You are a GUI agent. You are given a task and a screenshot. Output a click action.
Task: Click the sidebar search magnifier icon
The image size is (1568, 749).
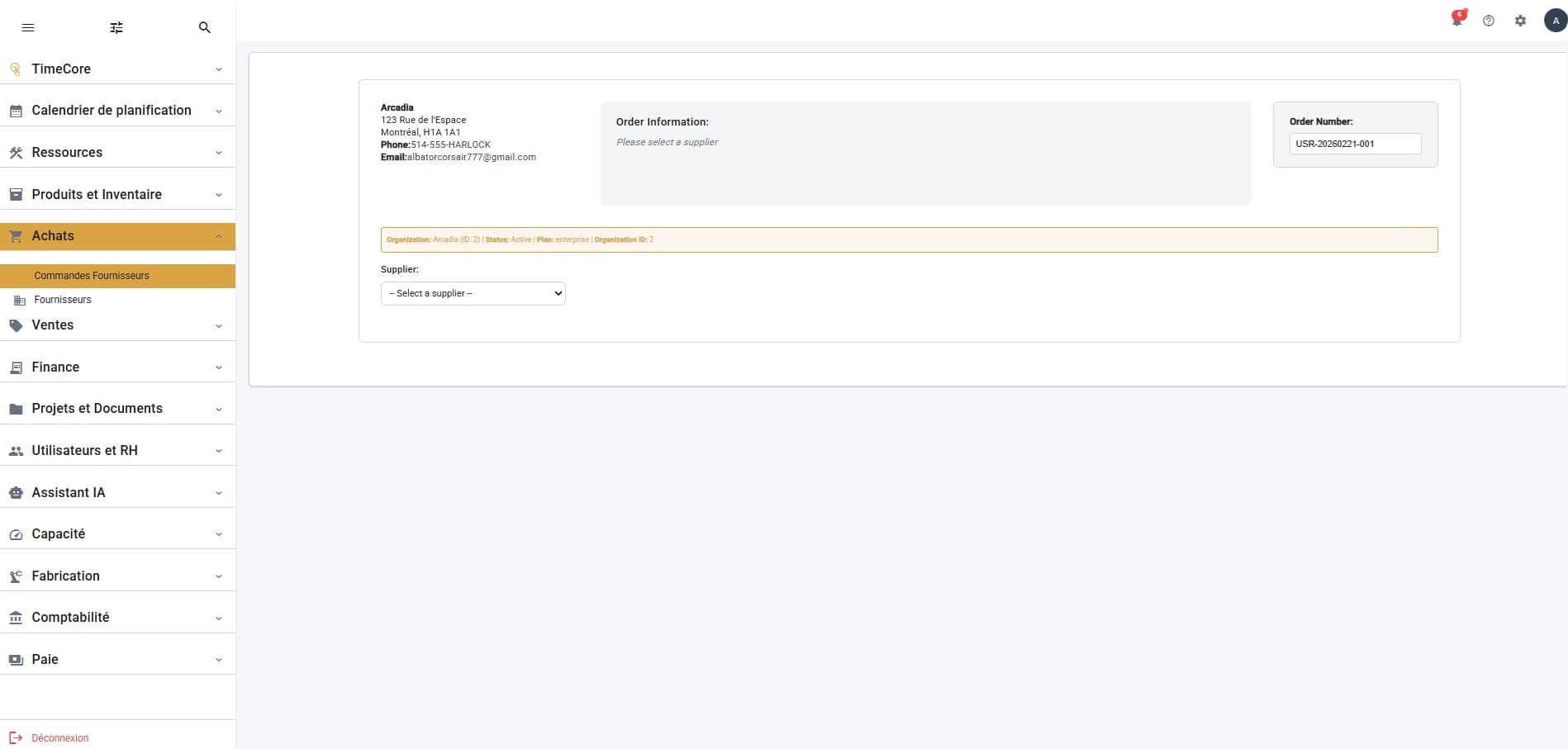click(205, 27)
